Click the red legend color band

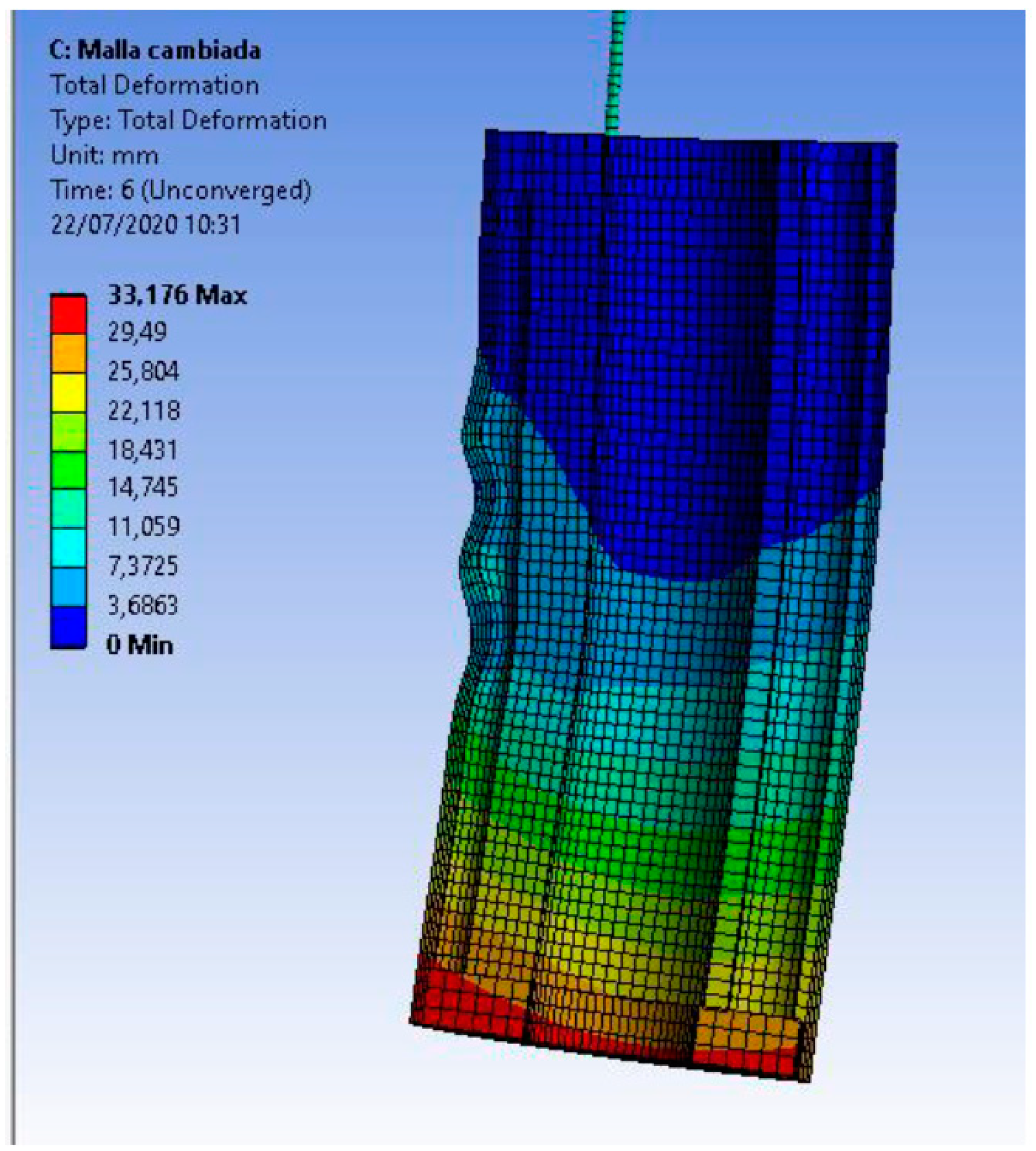68,314
